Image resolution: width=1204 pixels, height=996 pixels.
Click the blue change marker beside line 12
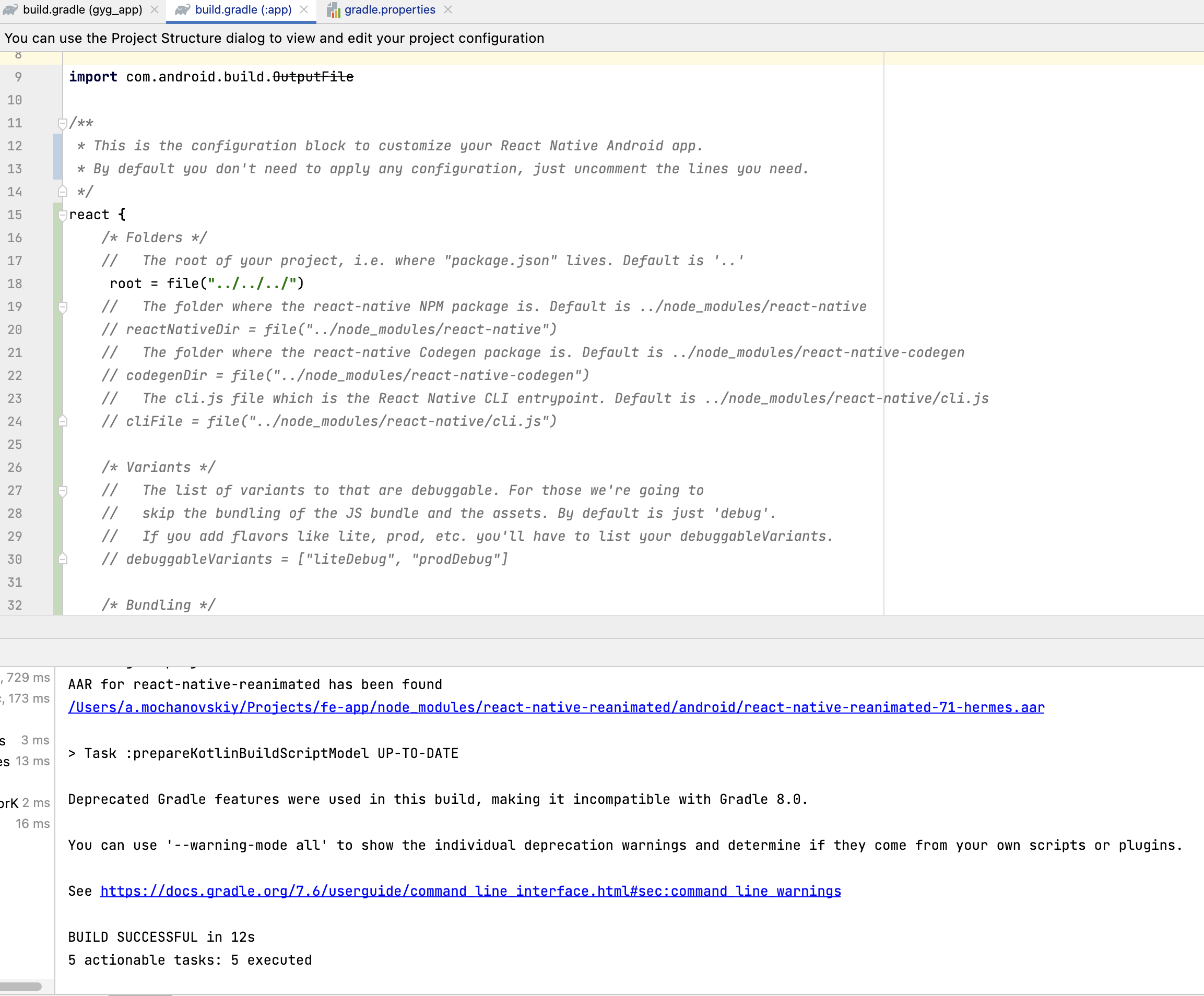[x=57, y=157]
